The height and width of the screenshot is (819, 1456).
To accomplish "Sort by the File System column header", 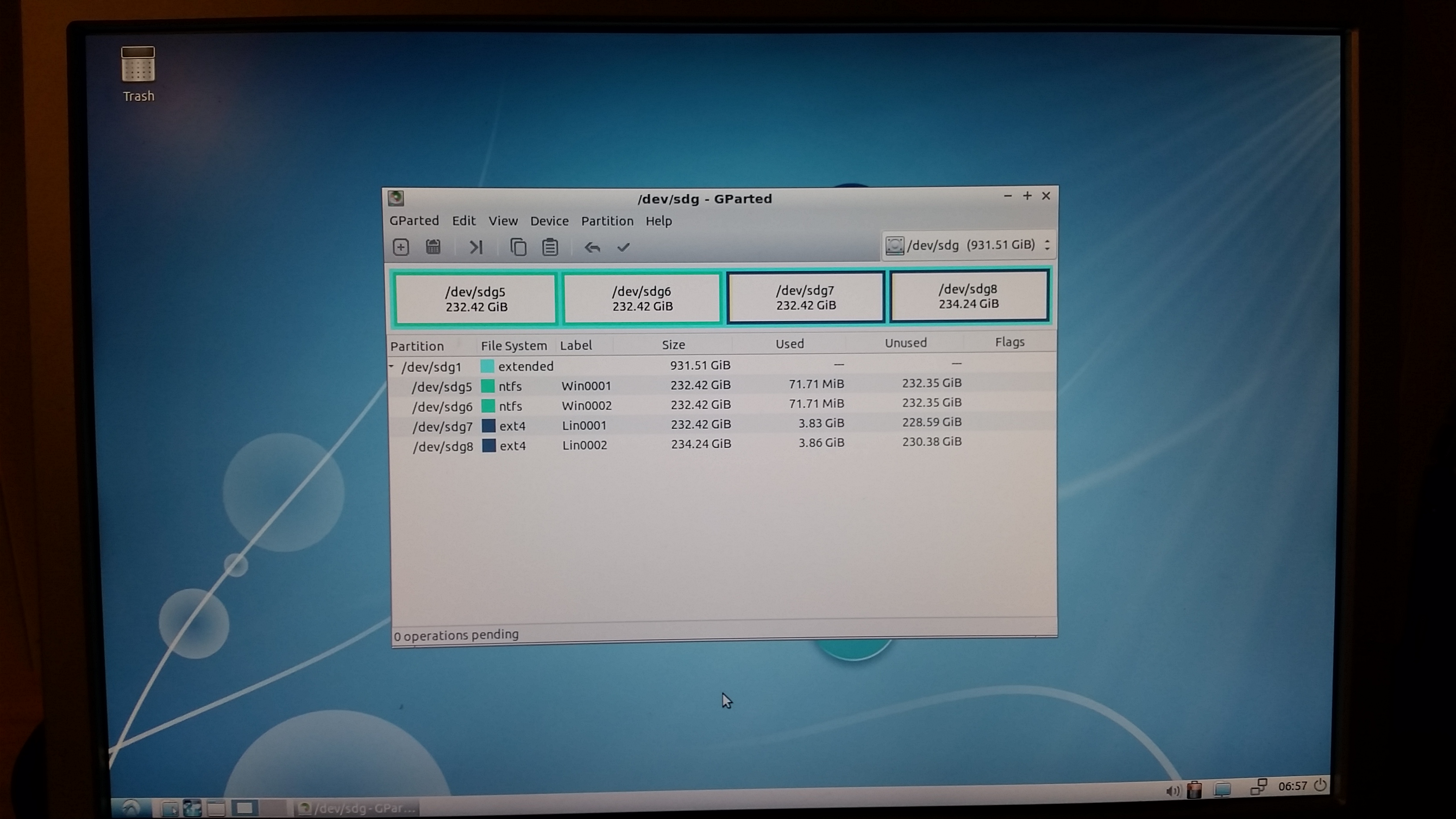I will coord(513,345).
